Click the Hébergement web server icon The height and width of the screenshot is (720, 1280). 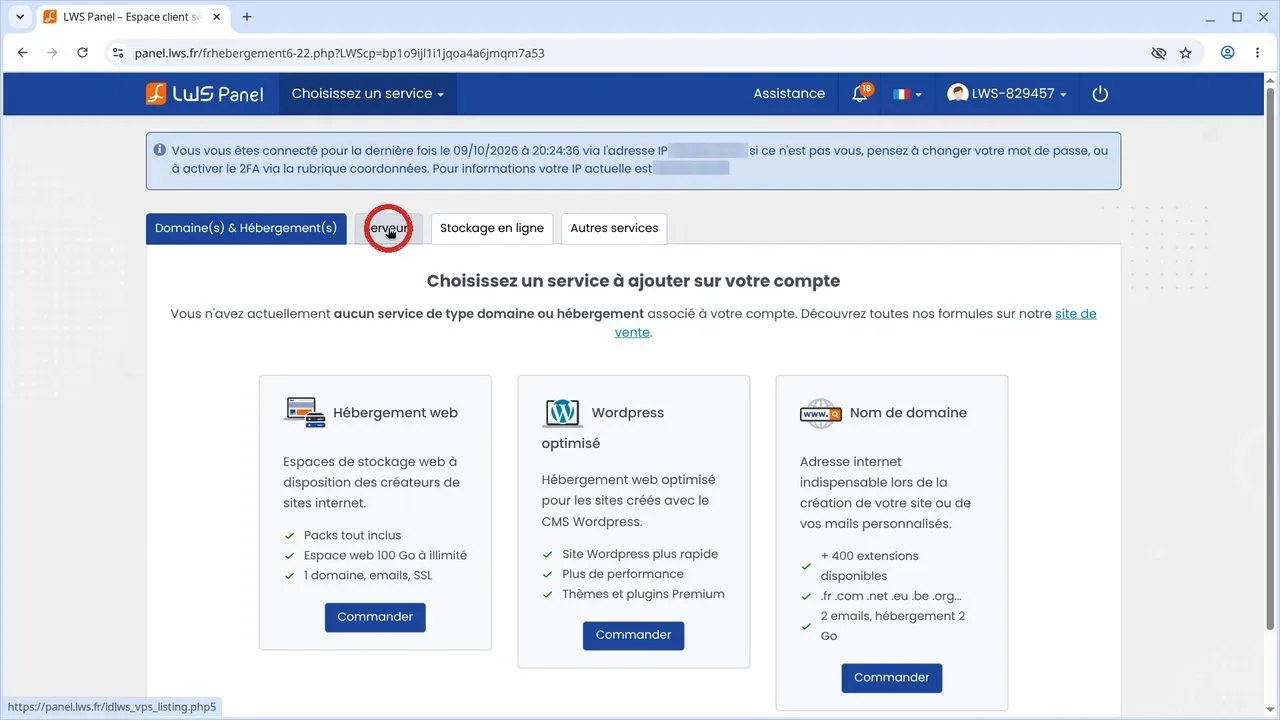click(x=304, y=412)
